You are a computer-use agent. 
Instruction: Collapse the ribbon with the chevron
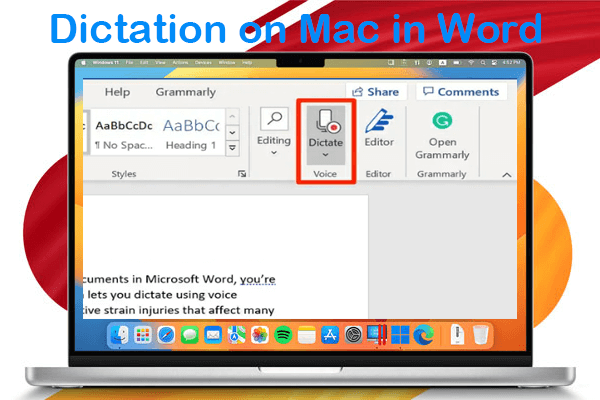tap(507, 175)
